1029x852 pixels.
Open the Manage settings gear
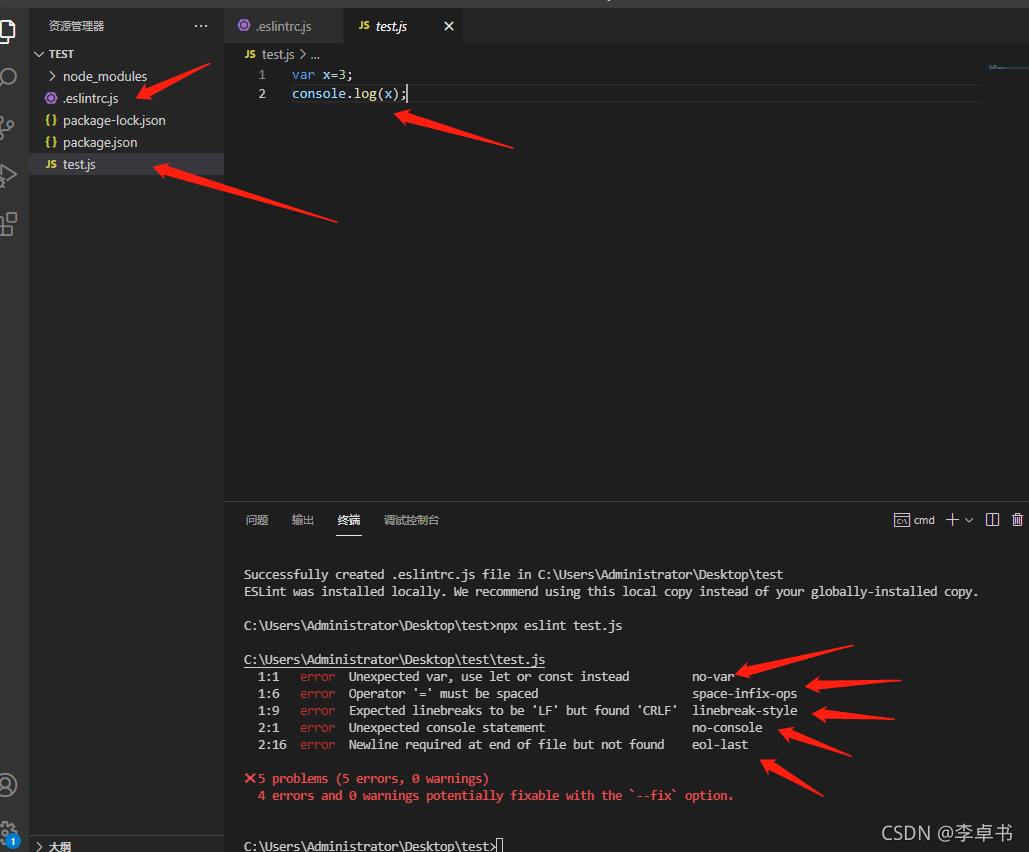point(8,832)
